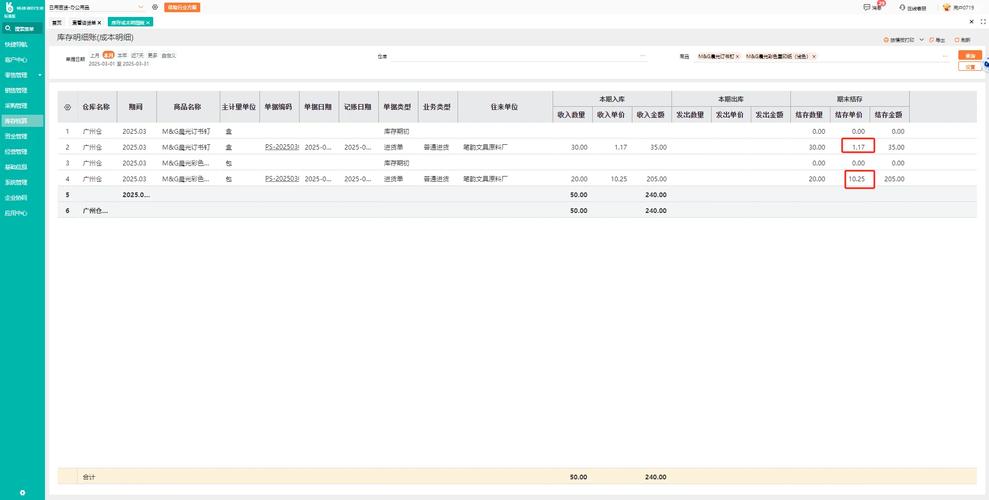989x500 pixels.
Task: Click the floating blue helper icon at the right edge
Action: (986, 64)
